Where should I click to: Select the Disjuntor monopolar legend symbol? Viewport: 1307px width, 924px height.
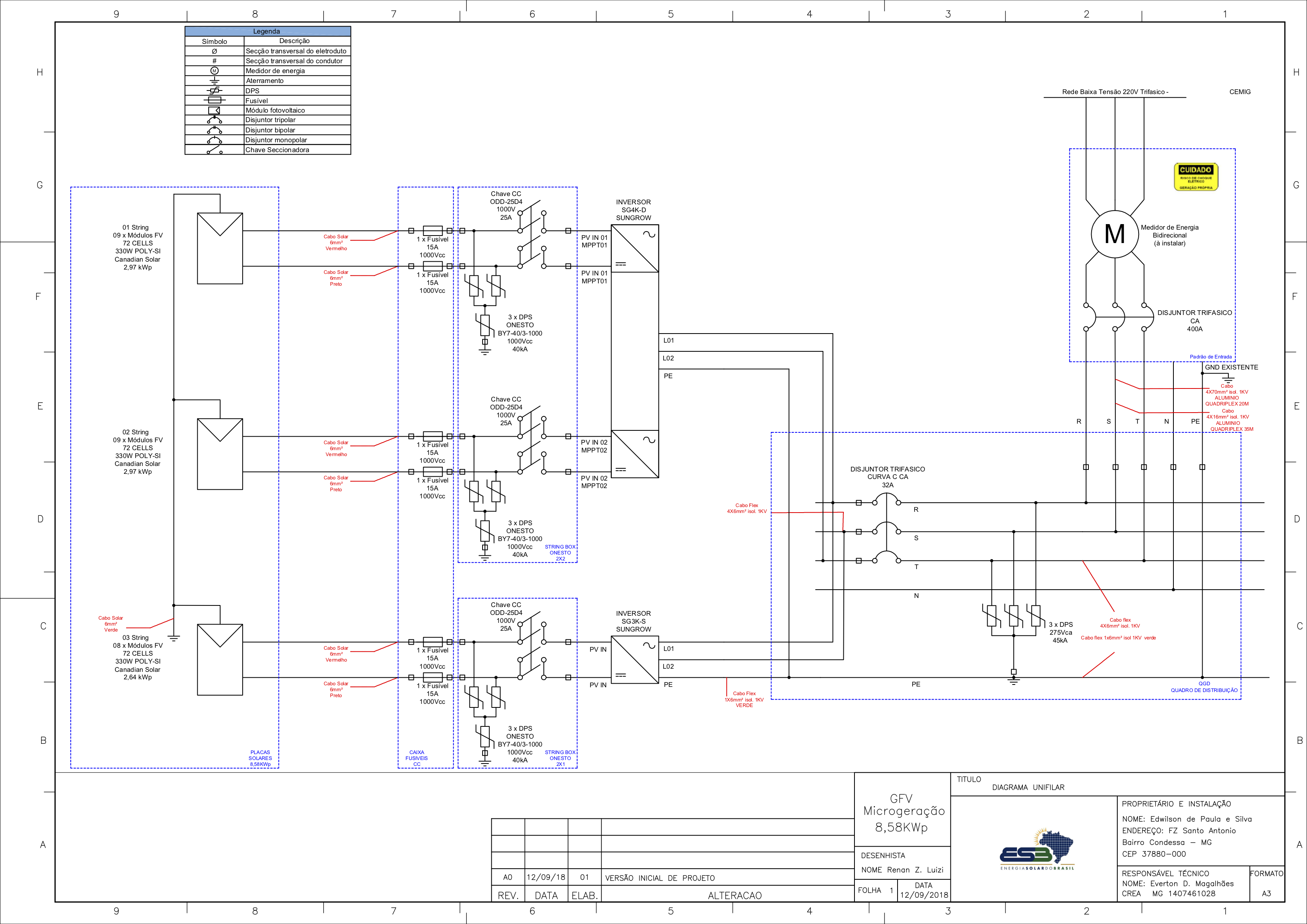click(x=214, y=140)
